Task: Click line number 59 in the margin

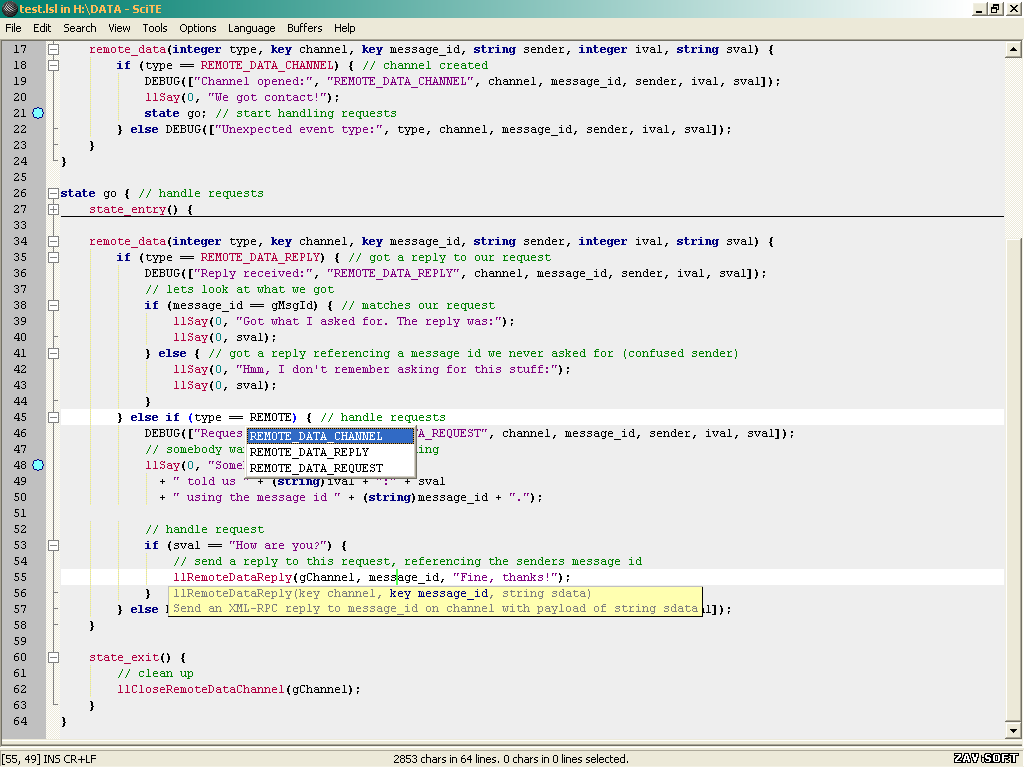Action: 20,641
